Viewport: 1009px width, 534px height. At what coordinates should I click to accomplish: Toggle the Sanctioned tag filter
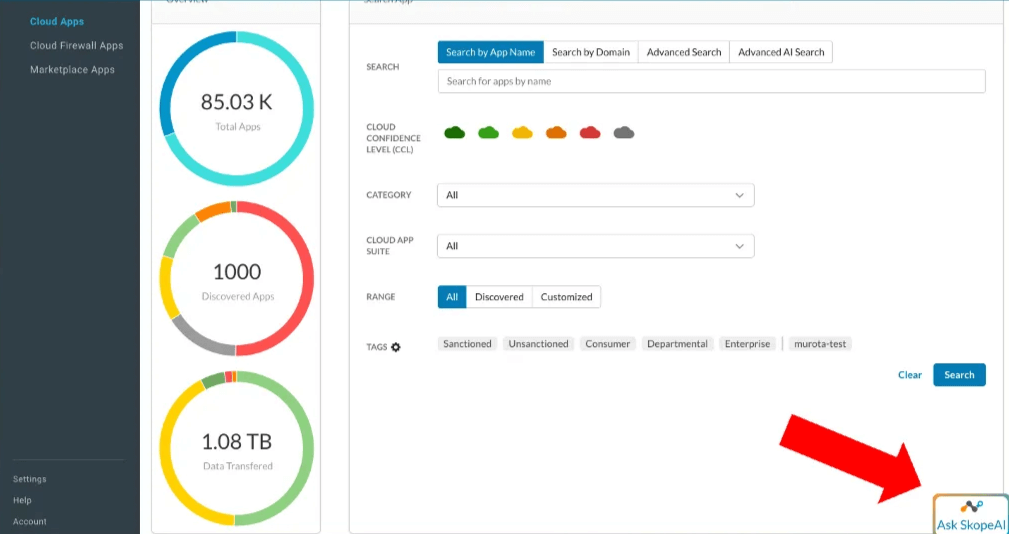point(467,344)
